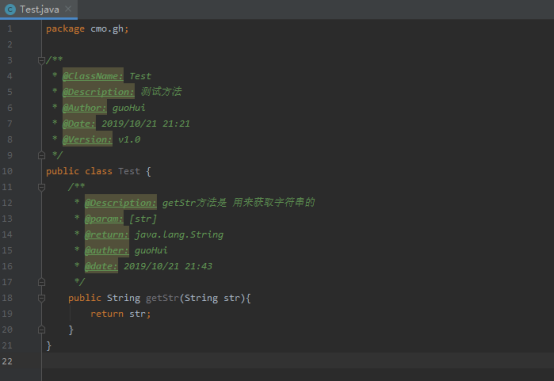Click the author name guoHui on line 6

(x=129, y=108)
